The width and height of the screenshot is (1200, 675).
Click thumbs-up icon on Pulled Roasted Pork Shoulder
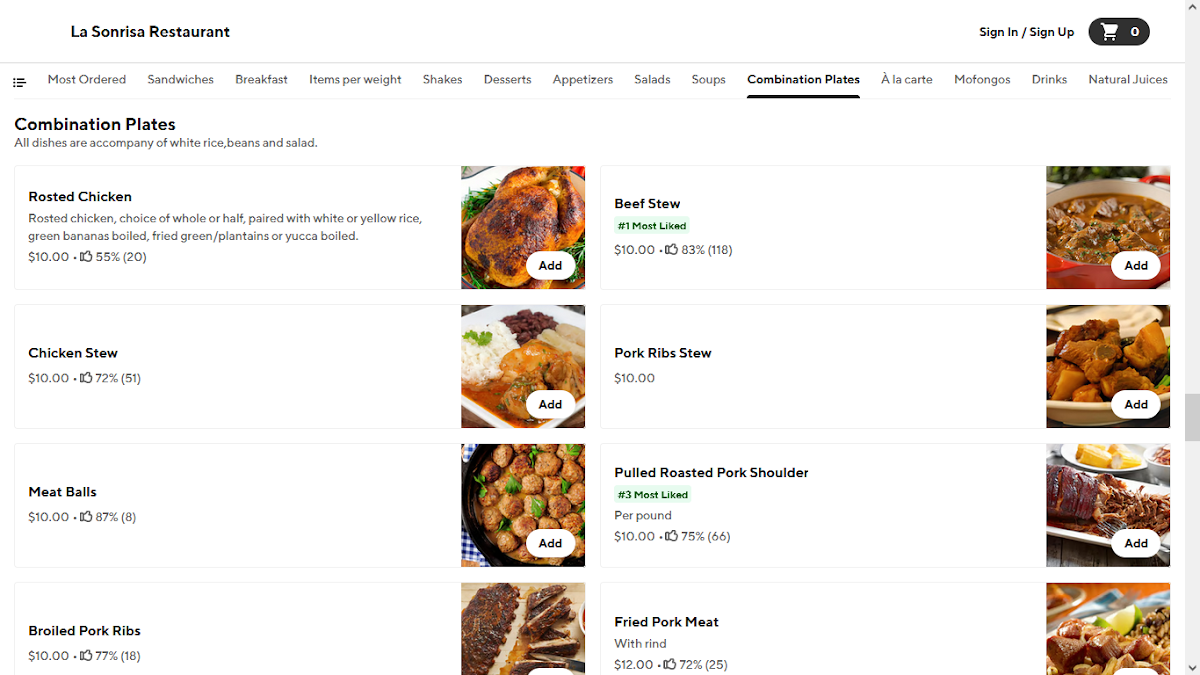(x=672, y=536)
